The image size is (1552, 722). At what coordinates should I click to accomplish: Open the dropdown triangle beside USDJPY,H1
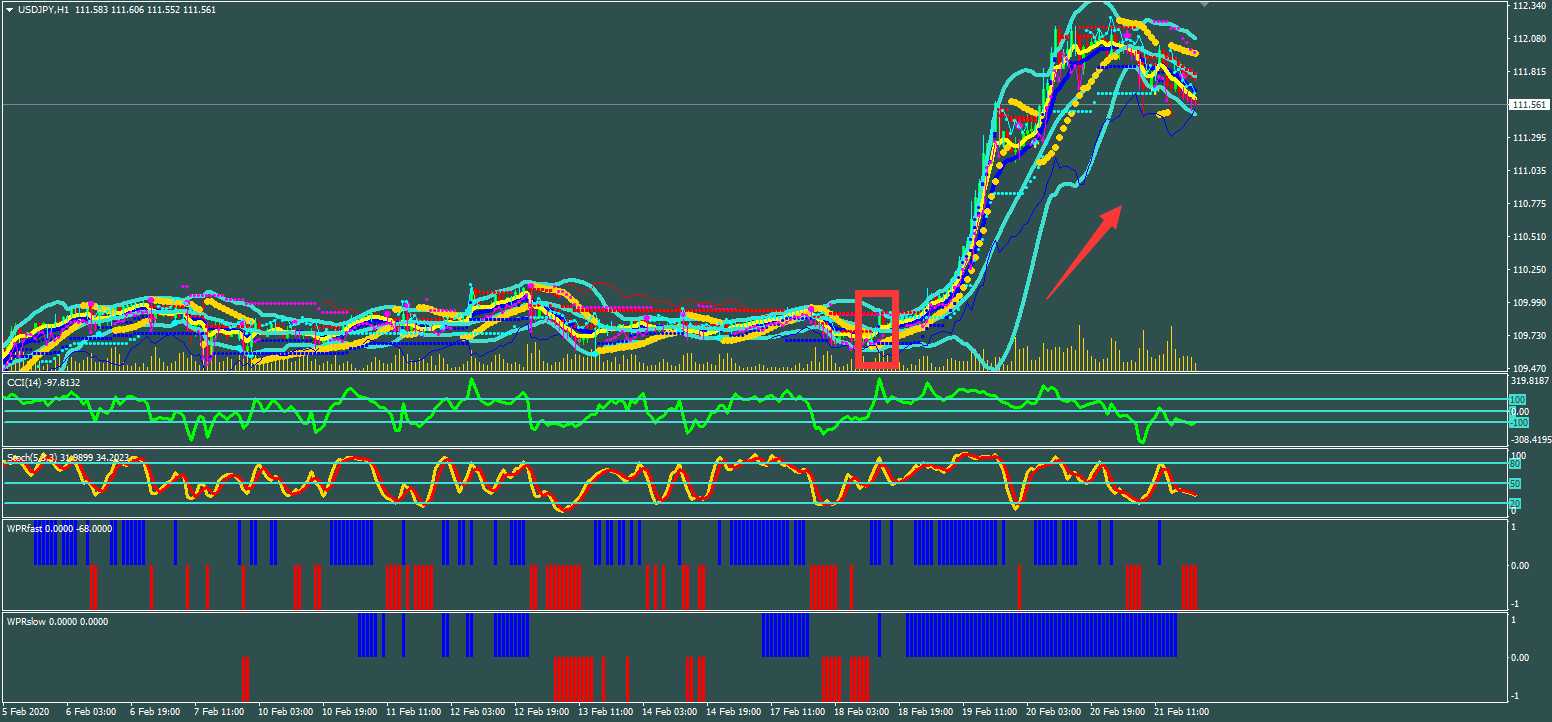pyautogui.click(x=9, y=9)
